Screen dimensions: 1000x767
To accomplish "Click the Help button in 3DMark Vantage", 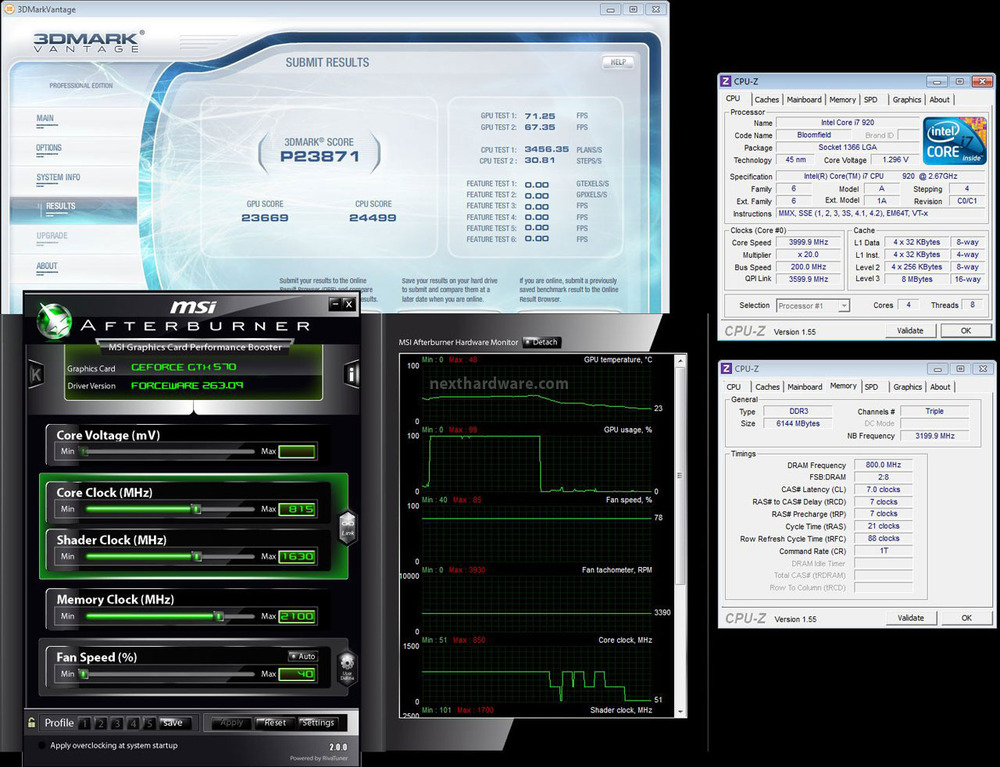I will coord(618,62).
